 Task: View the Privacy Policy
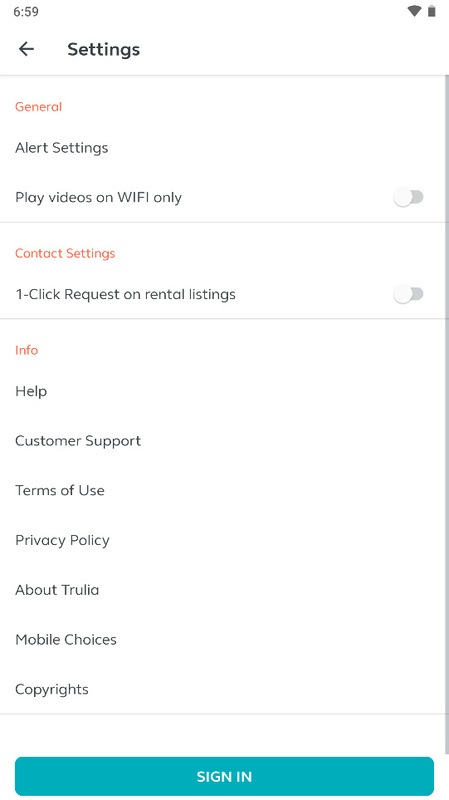click(x=223, y=540)
